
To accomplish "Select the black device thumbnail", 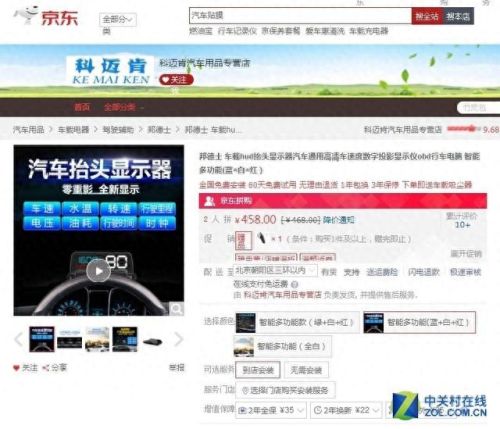I will (x=152, y=341).
